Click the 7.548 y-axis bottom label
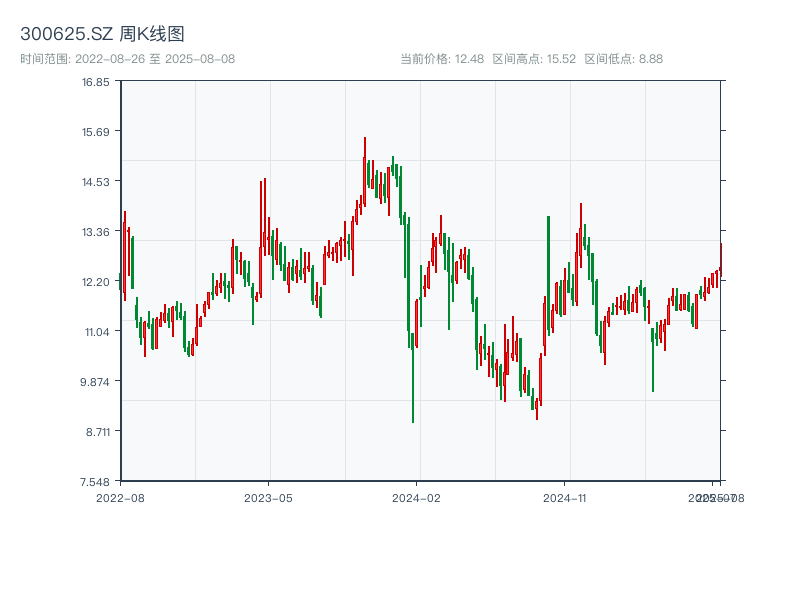Viewport: 800px width, 600px height. (96, 482)
